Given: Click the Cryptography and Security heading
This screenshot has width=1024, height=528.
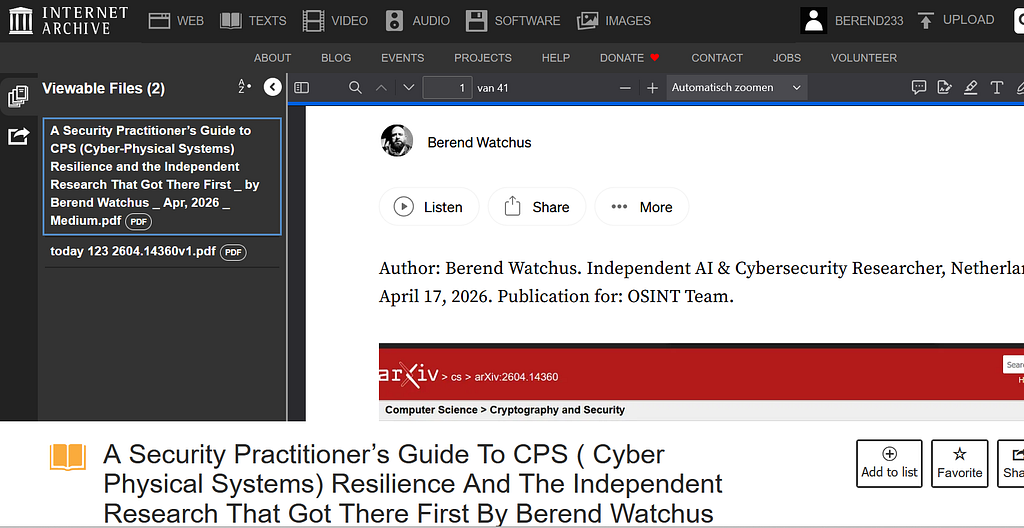Looking at the screenshot, I should tap(557, 410).
